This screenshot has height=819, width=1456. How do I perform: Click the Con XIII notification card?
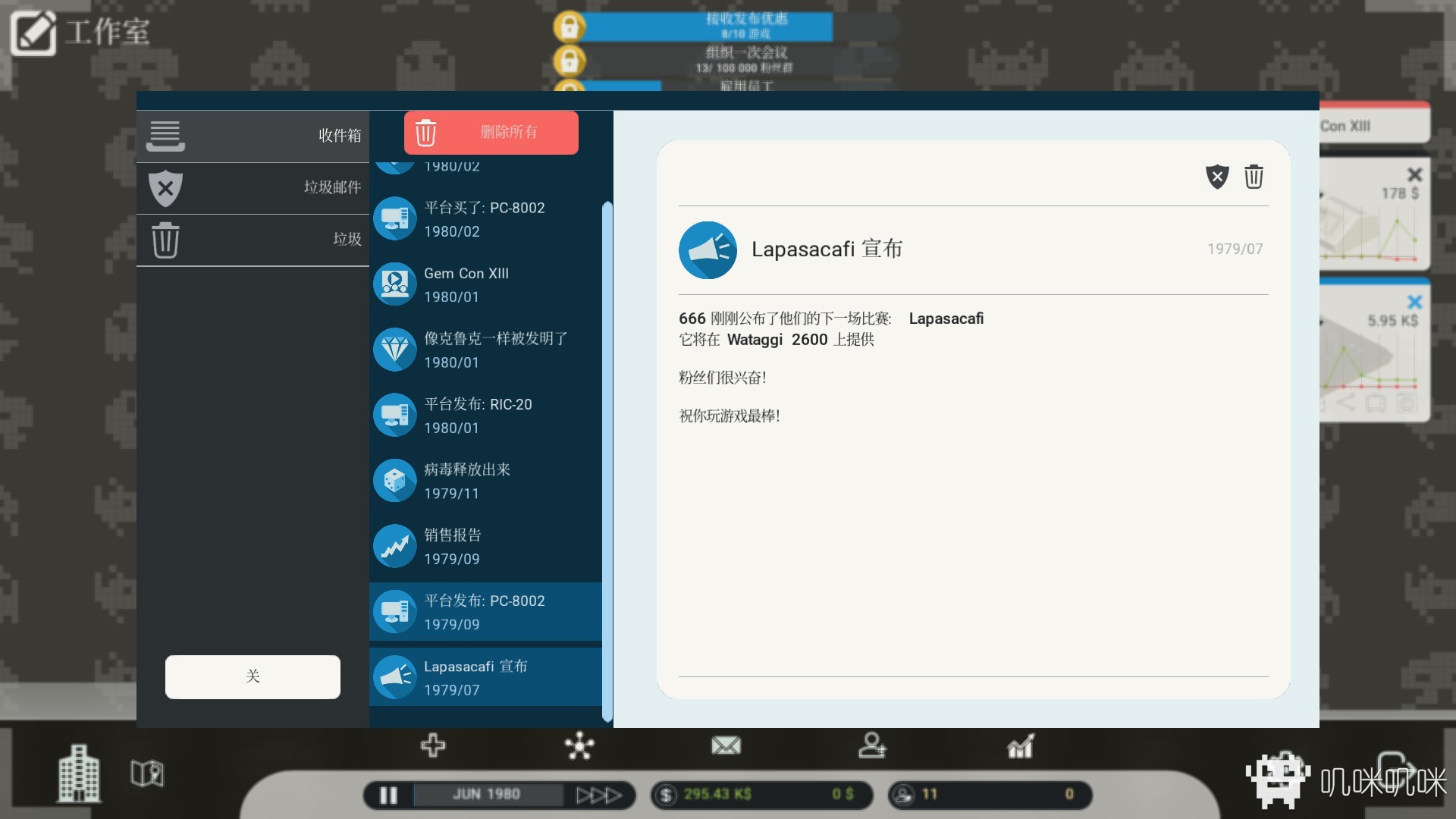pos(1375,124)
